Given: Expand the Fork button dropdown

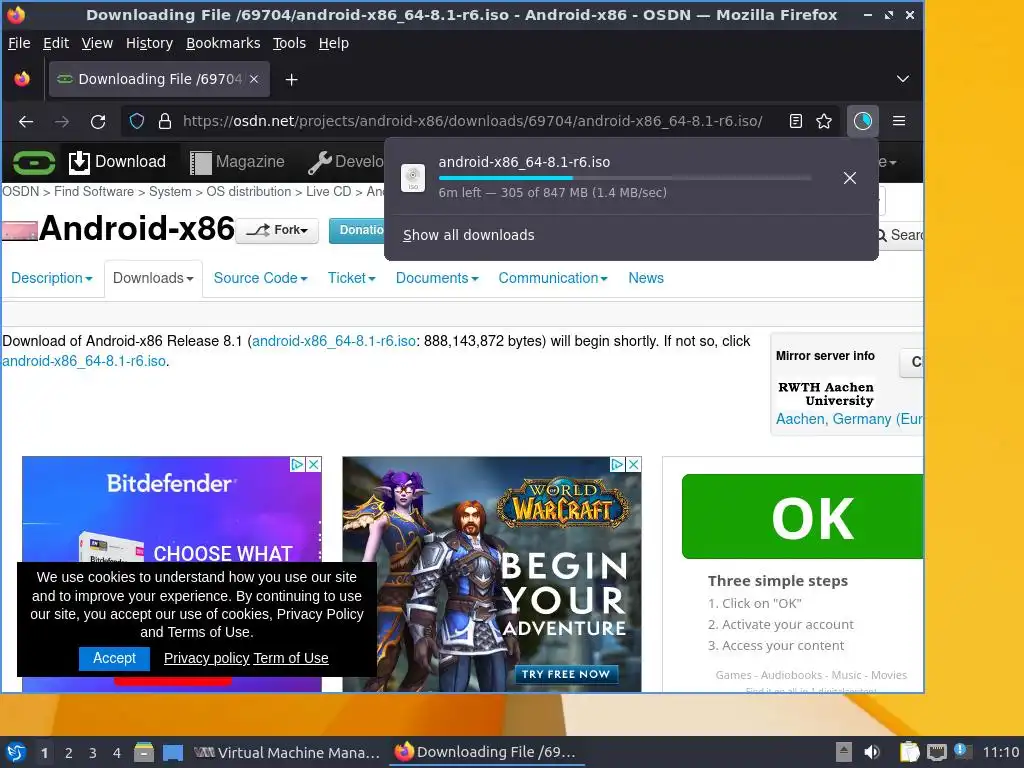Looking at the screenshot, I should tap(277, 231).
